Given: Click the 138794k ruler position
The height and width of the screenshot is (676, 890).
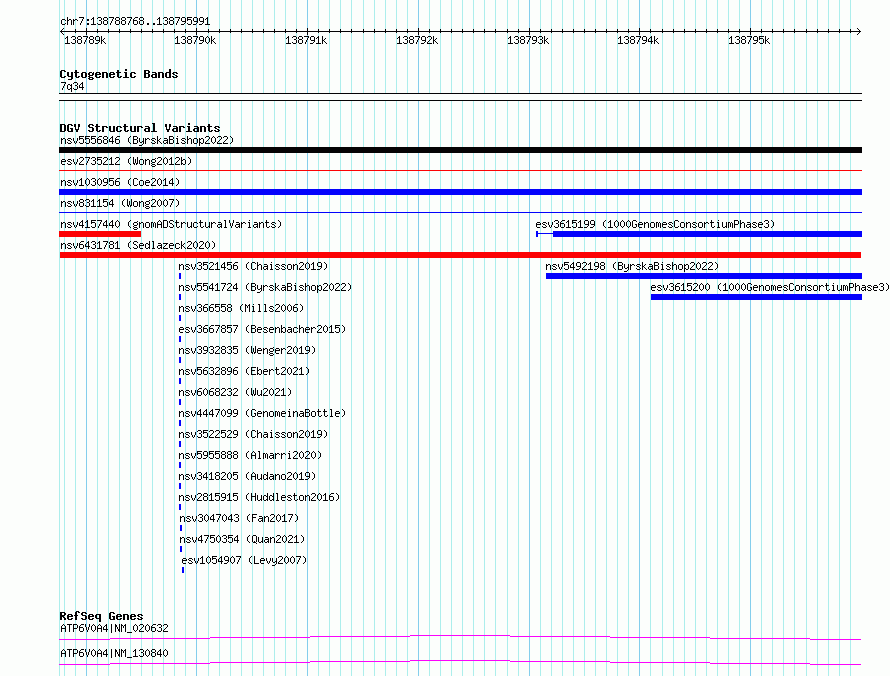Looking at the screenshot, I should (638, 40).
